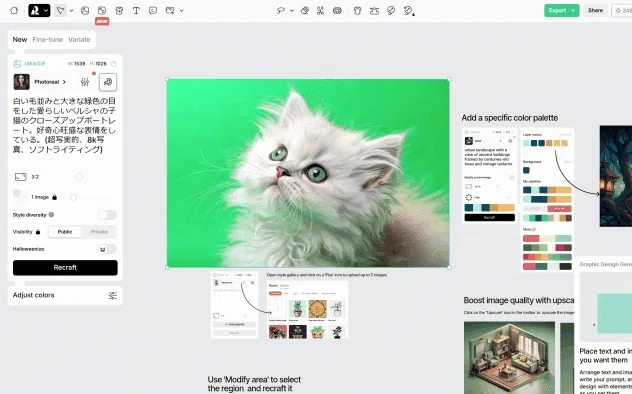Click the image upload tool icon

click(x=170, y=10)
